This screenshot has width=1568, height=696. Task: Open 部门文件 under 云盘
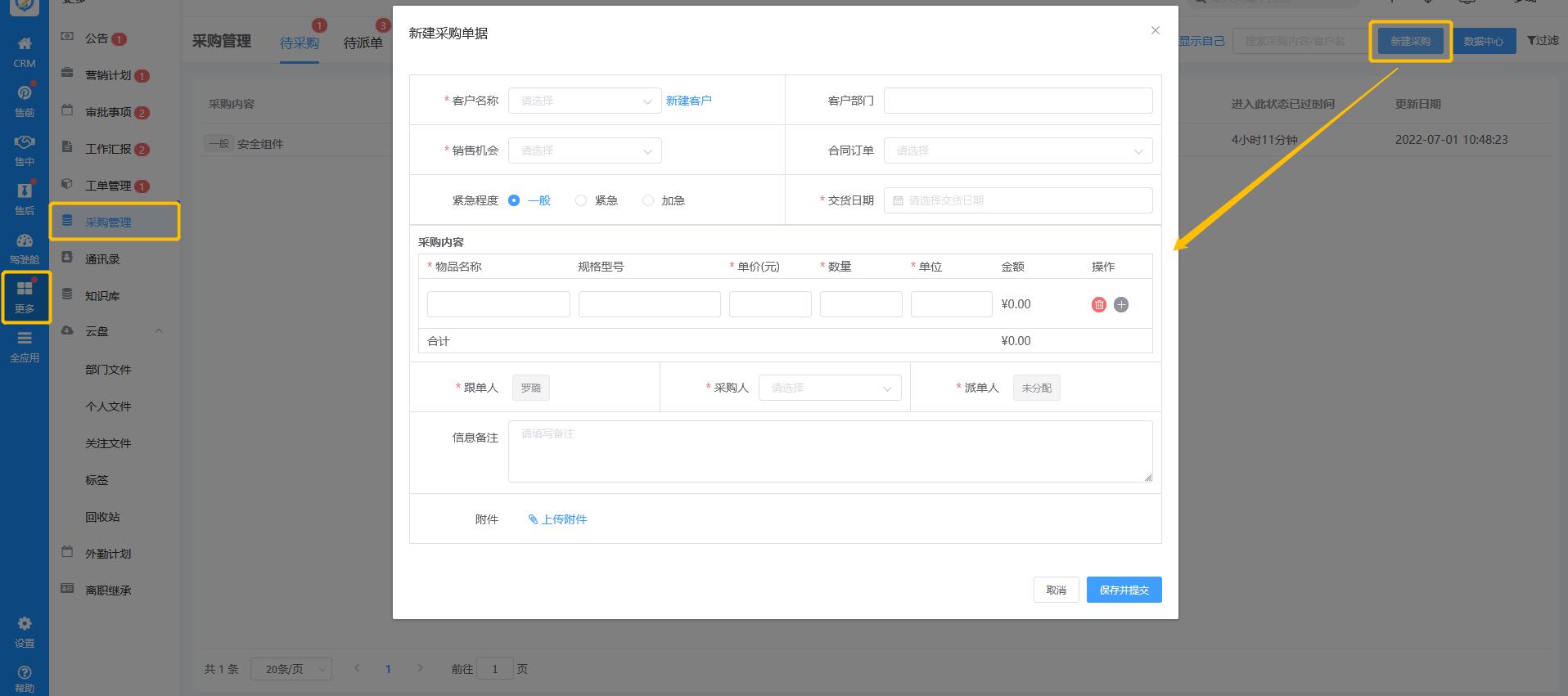pos(108,370)
